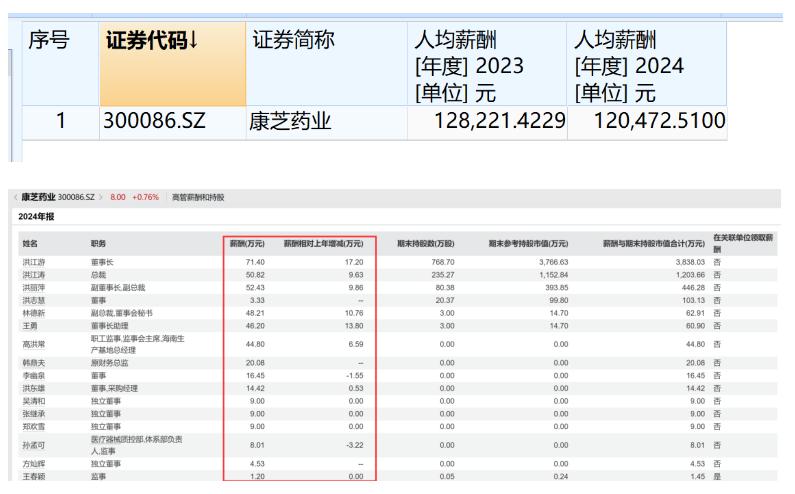Viewport: 795px width, 494px height.
Task: Click the total value 446.28
Action: click(694, 288)
